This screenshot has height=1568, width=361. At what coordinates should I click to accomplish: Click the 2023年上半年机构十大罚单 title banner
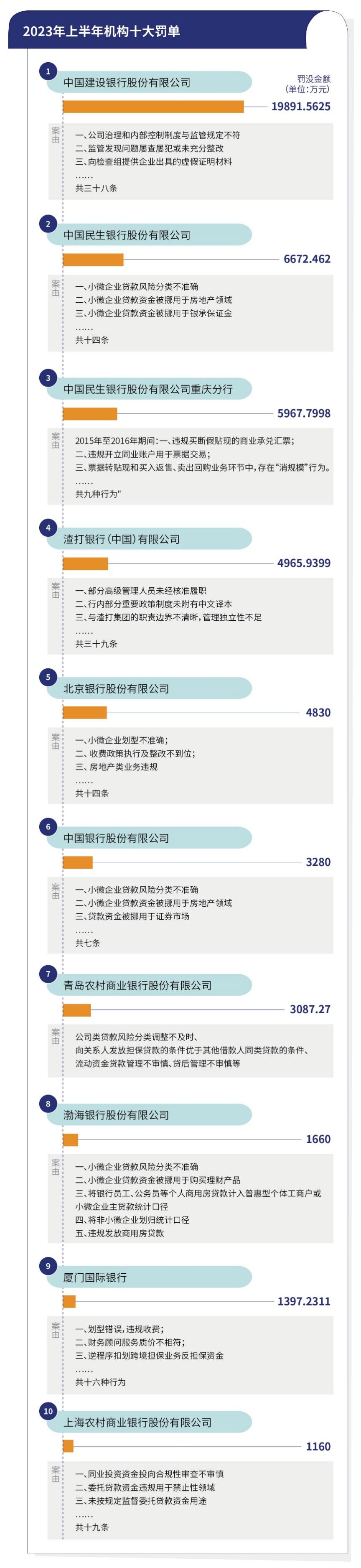coord(102,32)
